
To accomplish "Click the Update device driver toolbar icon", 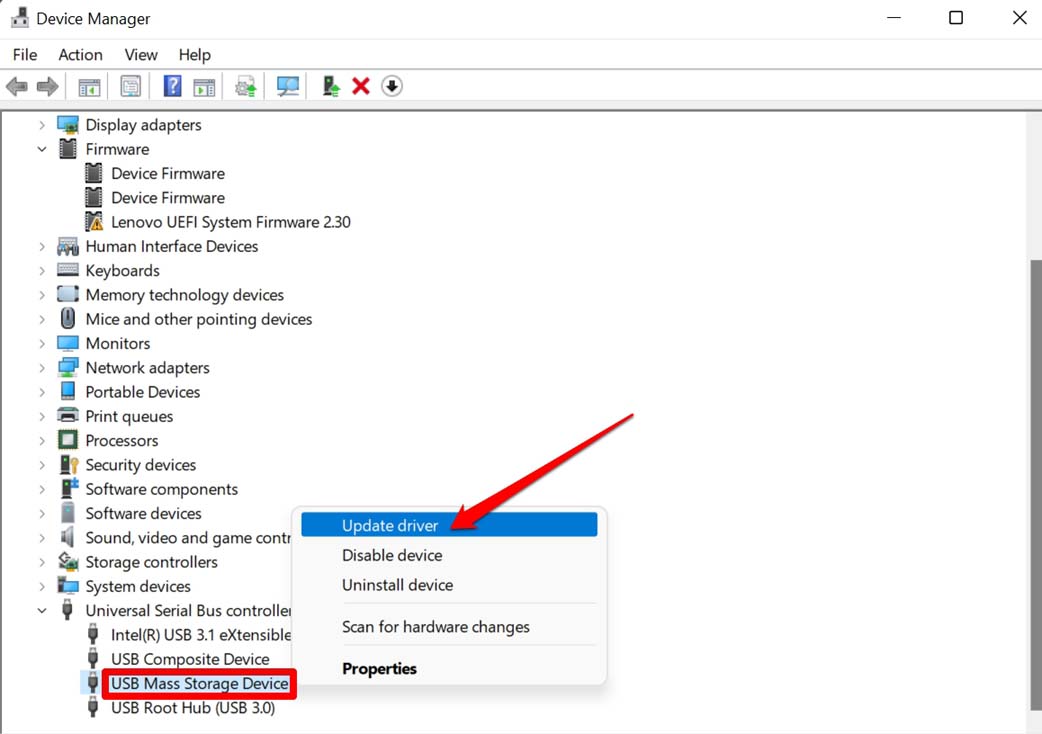I will click(x=330, y=87).
